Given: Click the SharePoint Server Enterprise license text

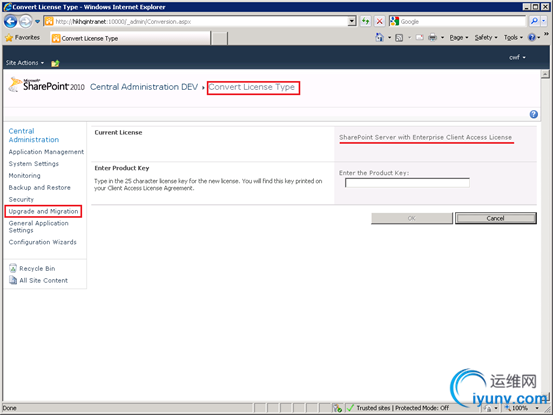Looking at the screenshot, I should click(425, 137).
